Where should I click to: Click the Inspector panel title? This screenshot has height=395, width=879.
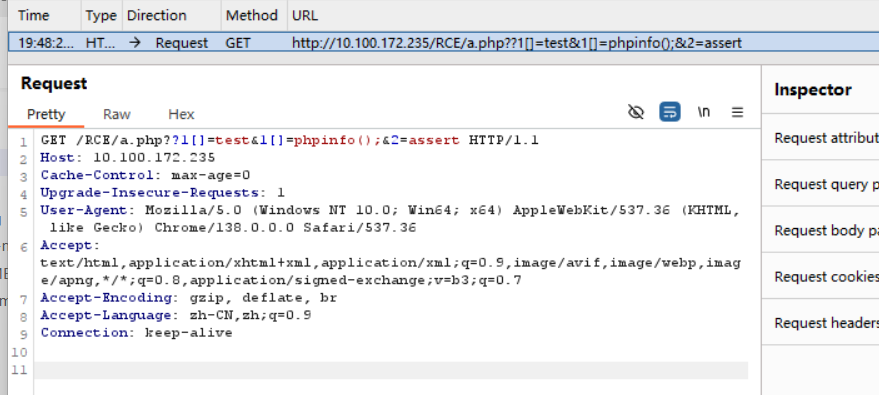813,90
